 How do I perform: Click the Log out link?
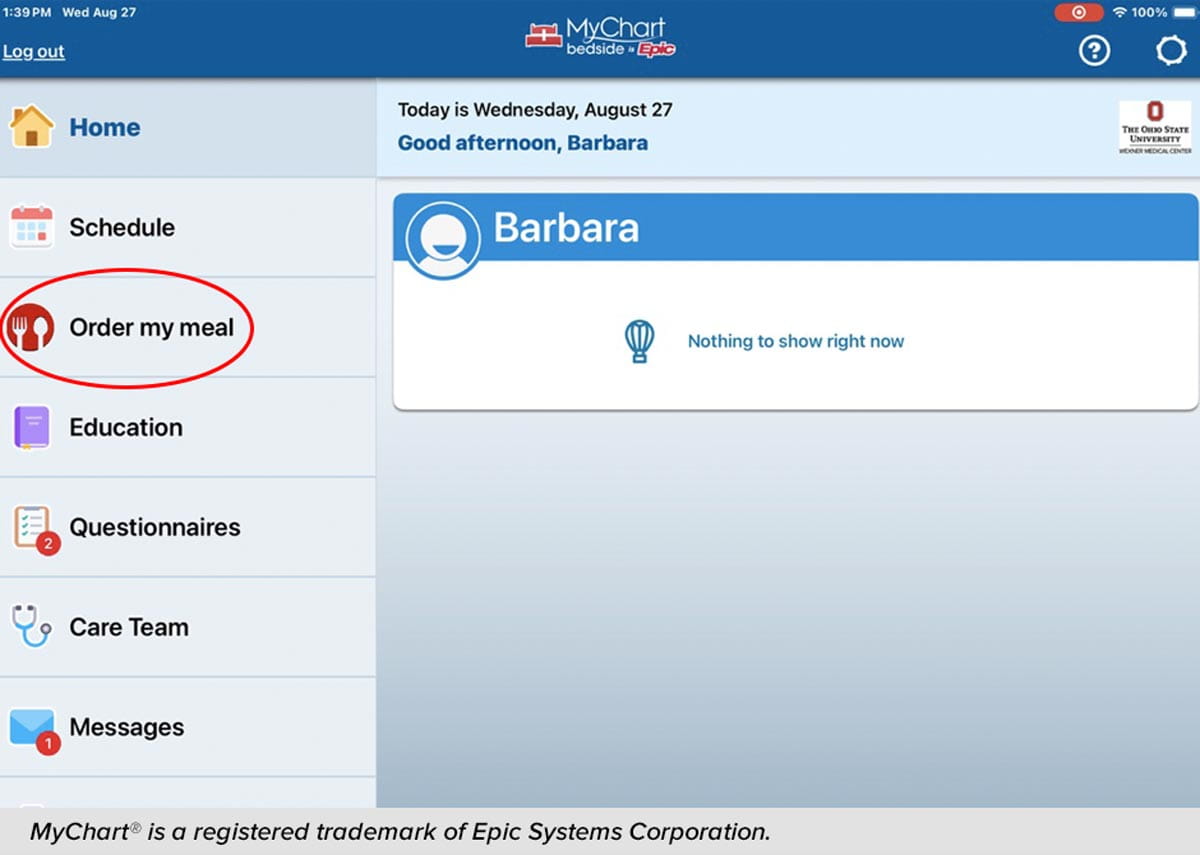34,51
